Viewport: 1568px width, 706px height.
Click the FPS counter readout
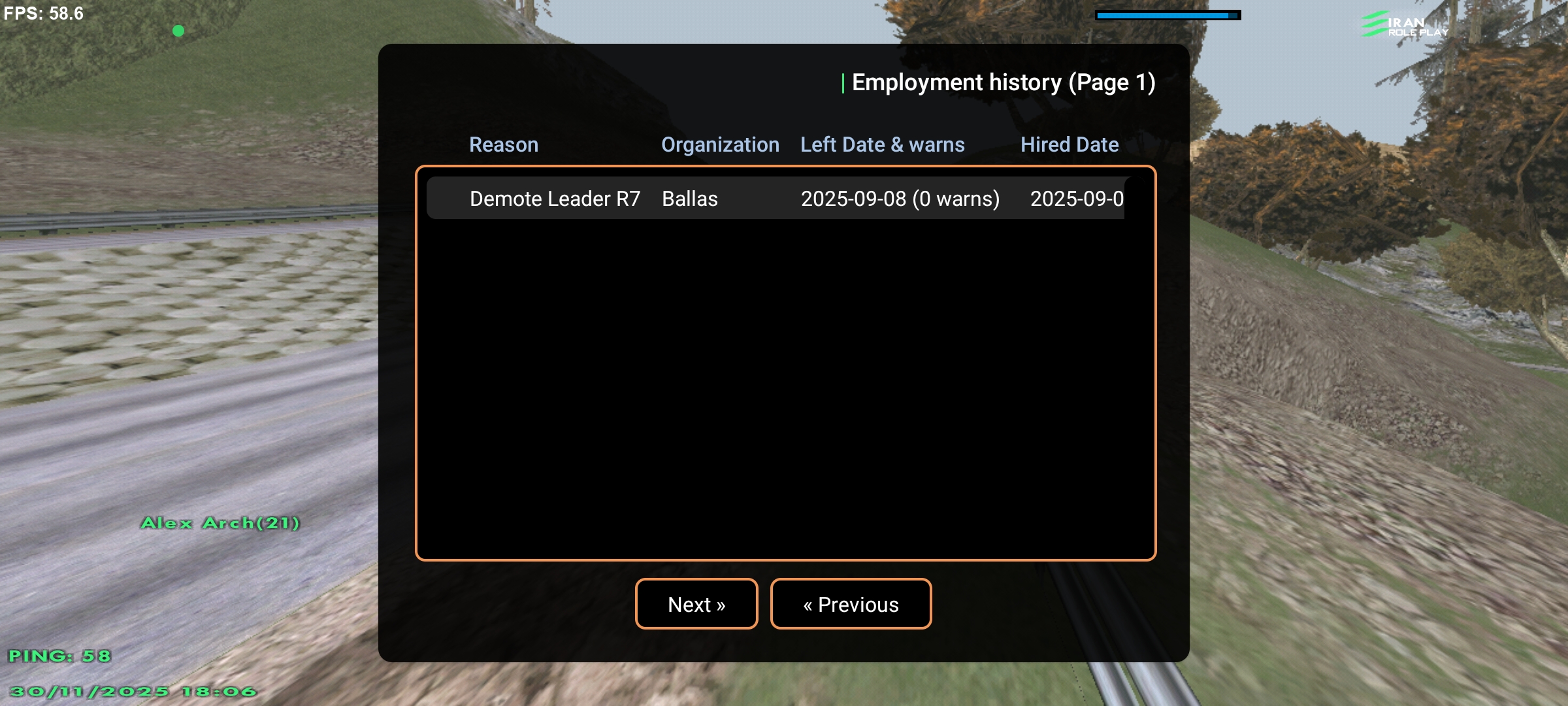[44, 13]
